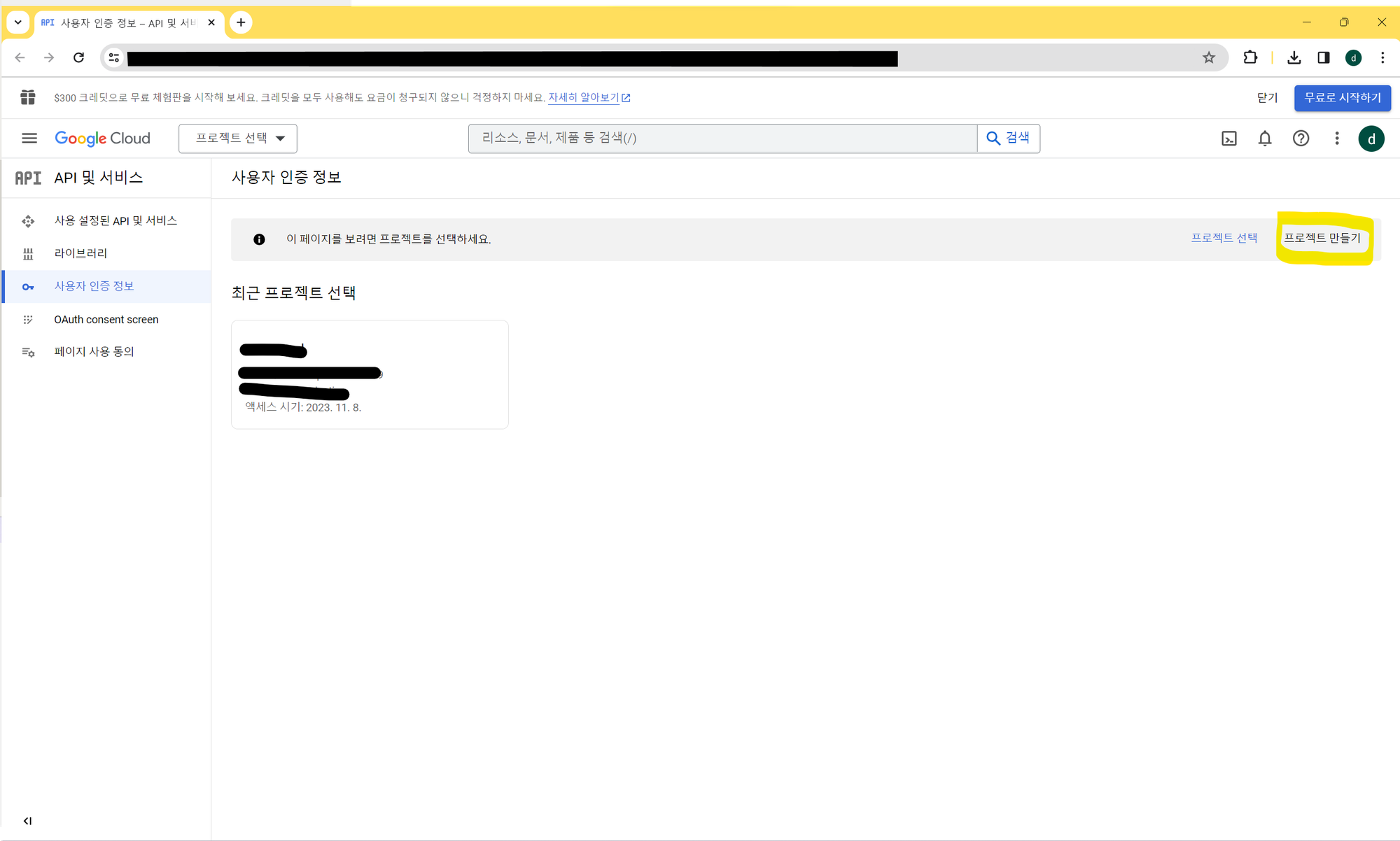Go to 사용 설정된 API 및 서비스
Screen dimensions: 1400x841
coord(115,221)
